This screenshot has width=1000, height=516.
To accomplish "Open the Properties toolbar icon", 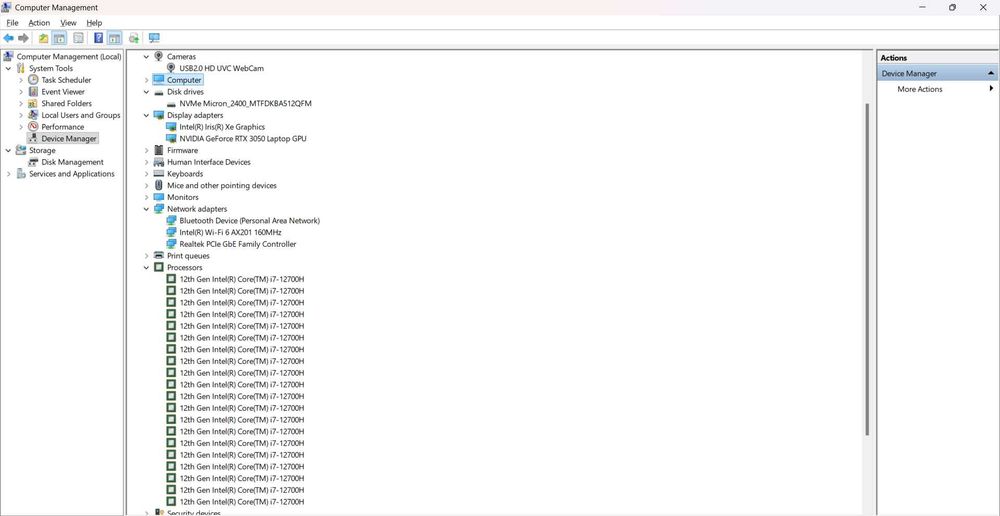I will pos(78,38).
